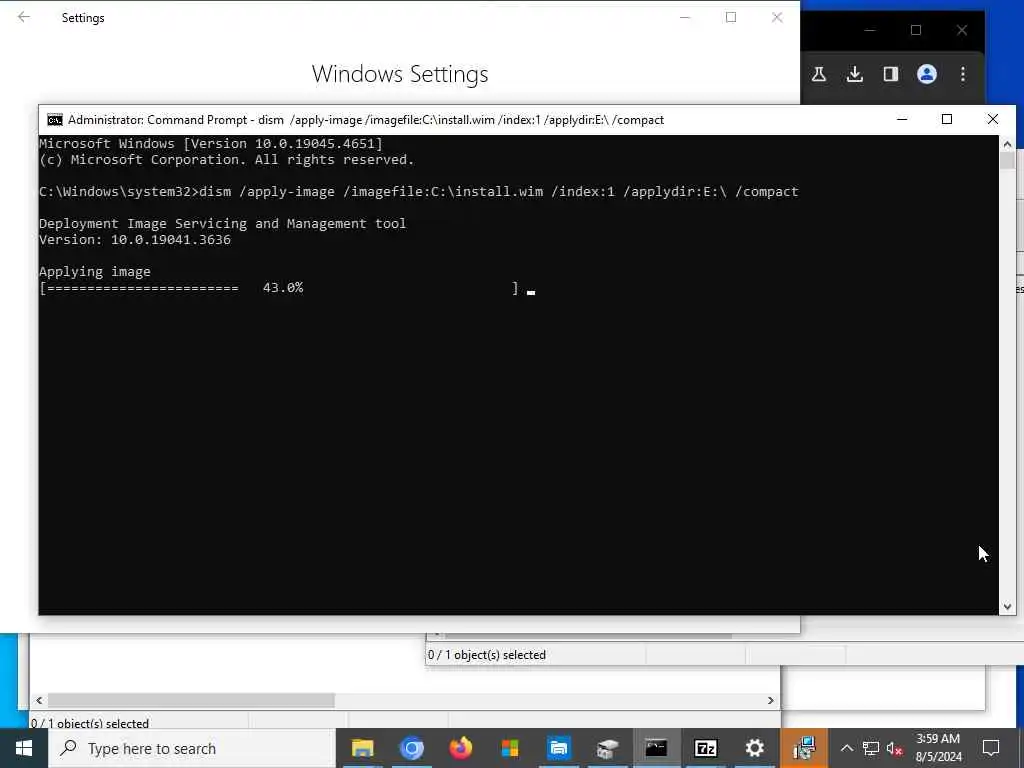Open the clock and date flyout
Viewport: 1024px width, 768px height.
[938, 748]
